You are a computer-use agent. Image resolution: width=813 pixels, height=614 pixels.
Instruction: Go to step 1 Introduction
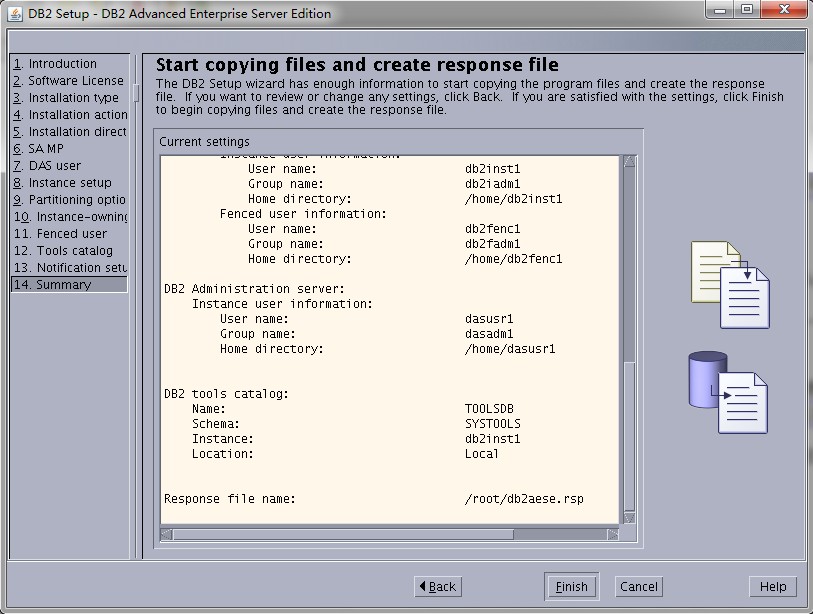(x=69, y=64)
